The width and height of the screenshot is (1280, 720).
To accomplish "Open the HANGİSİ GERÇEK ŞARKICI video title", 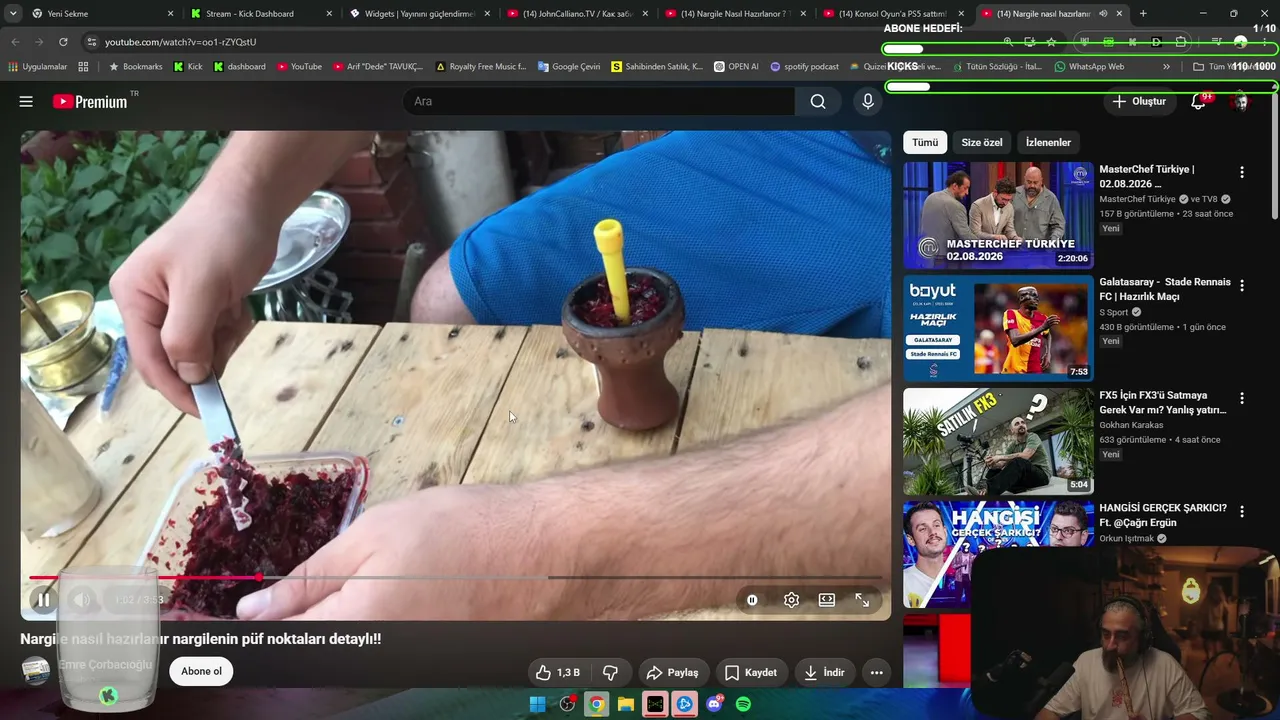I will 1163,515.
